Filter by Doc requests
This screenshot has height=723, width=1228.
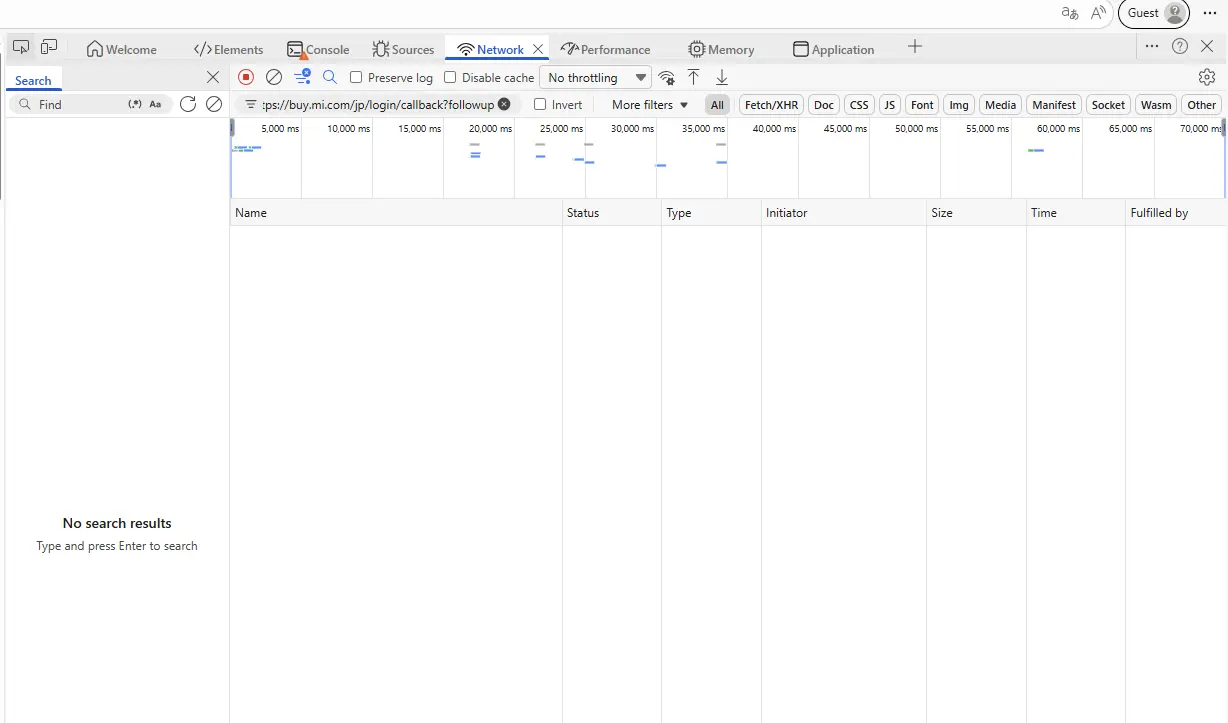pyautogui.click(x=824, y=104)
